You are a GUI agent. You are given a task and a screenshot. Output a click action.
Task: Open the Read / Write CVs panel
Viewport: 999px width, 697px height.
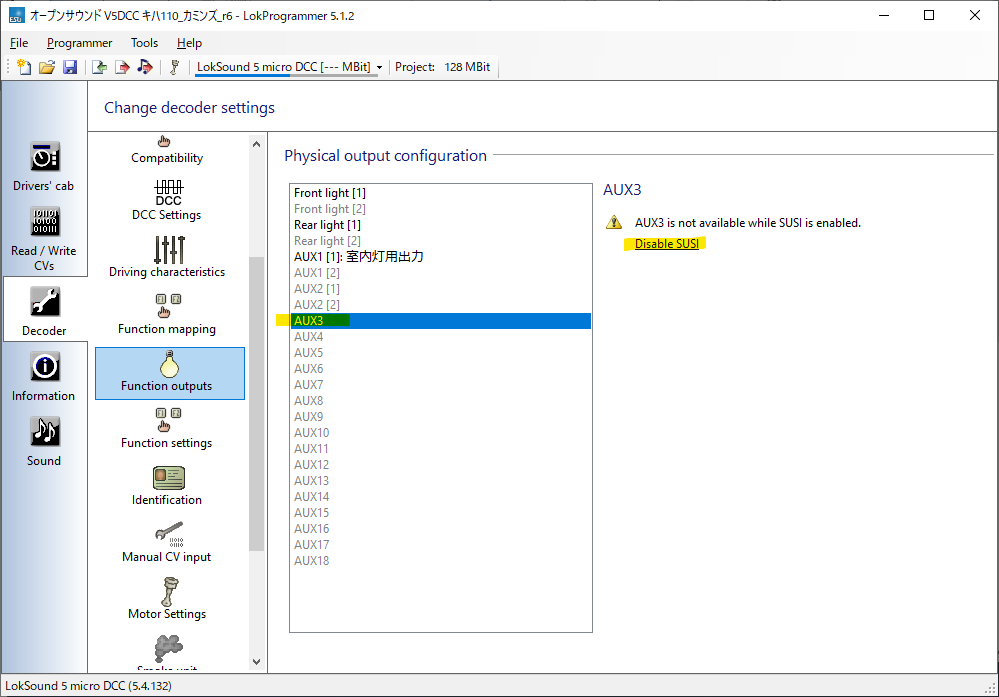[44, 240]
